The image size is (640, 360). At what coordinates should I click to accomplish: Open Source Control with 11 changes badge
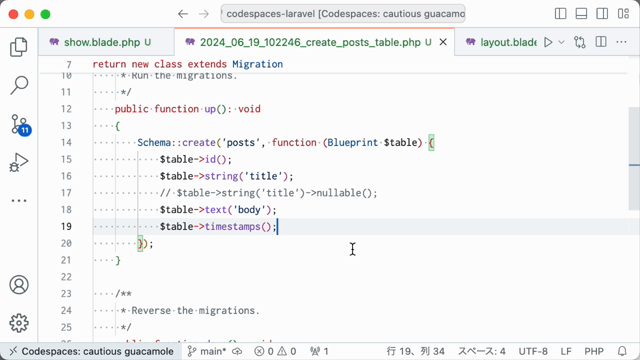pyautogui.click(x=20, y=124)
